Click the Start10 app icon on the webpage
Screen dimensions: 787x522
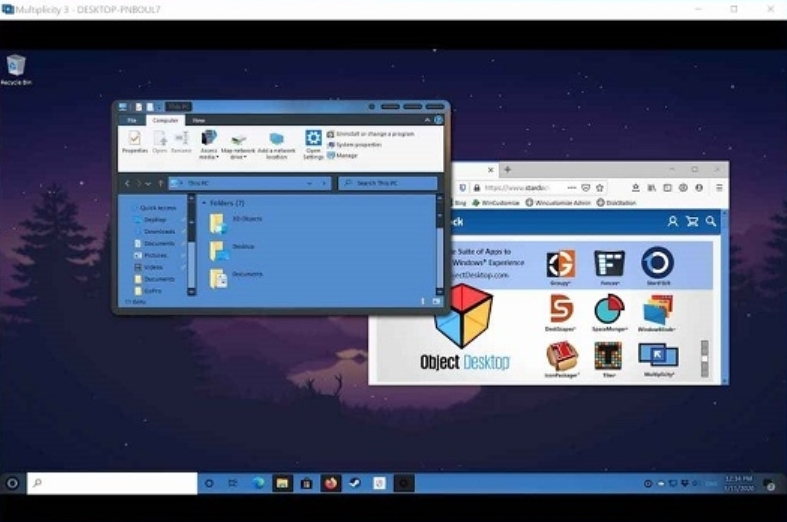tap(658, 262)
